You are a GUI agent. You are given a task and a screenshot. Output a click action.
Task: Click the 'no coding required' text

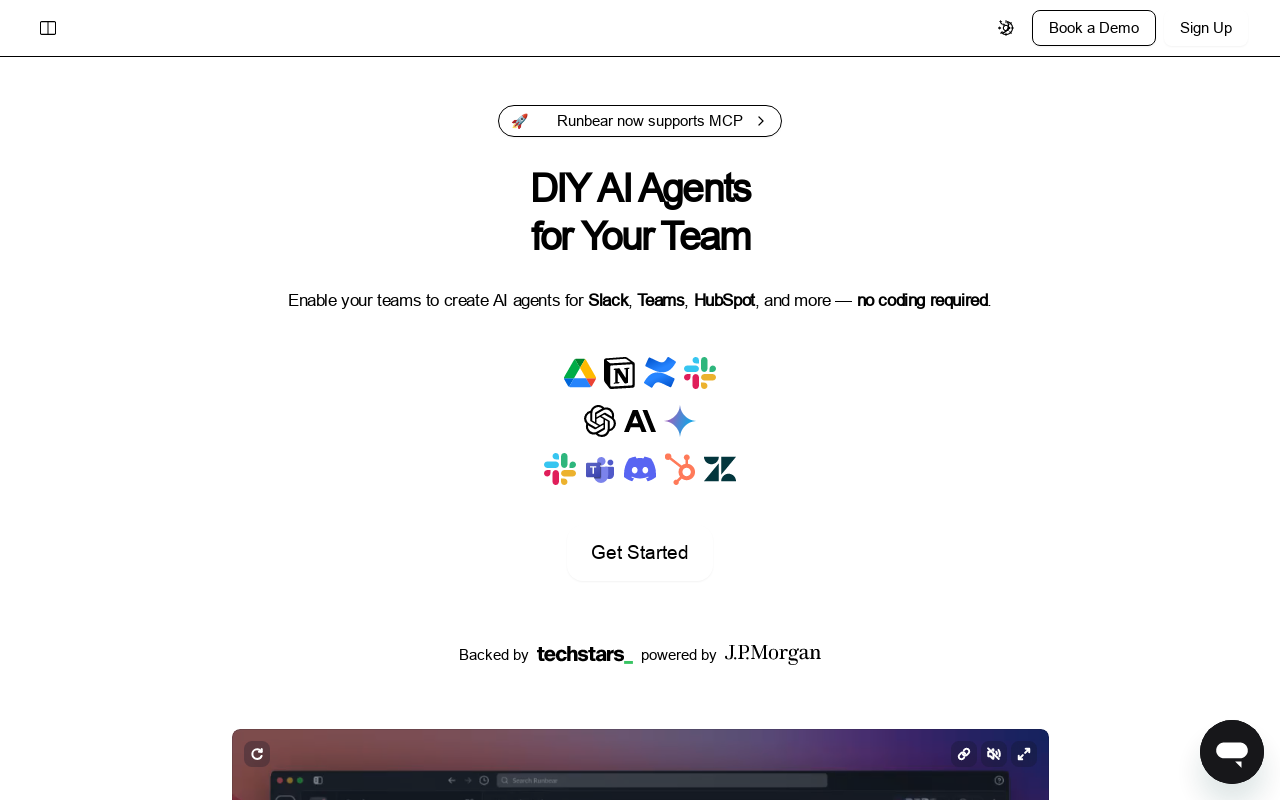coord(922,300)
